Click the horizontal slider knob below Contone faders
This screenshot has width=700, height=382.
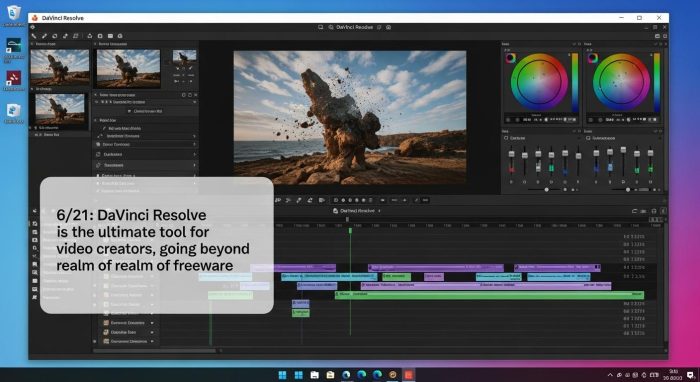[x=546, y=190]
